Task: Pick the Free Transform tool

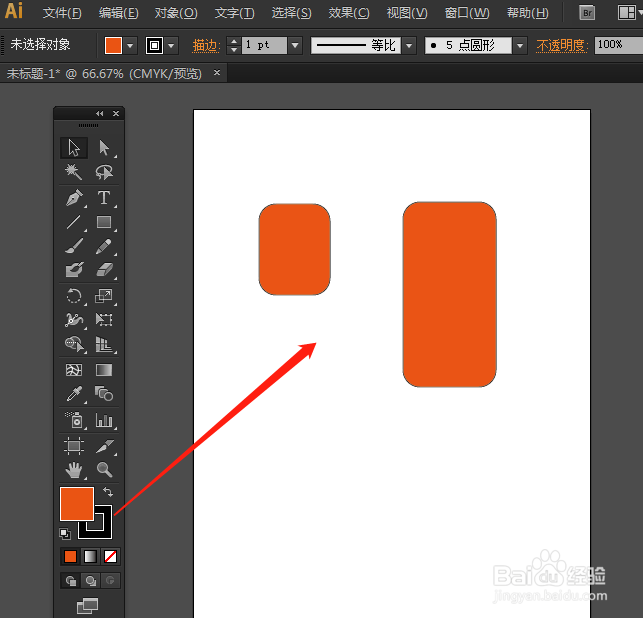Action: (104, 320)
